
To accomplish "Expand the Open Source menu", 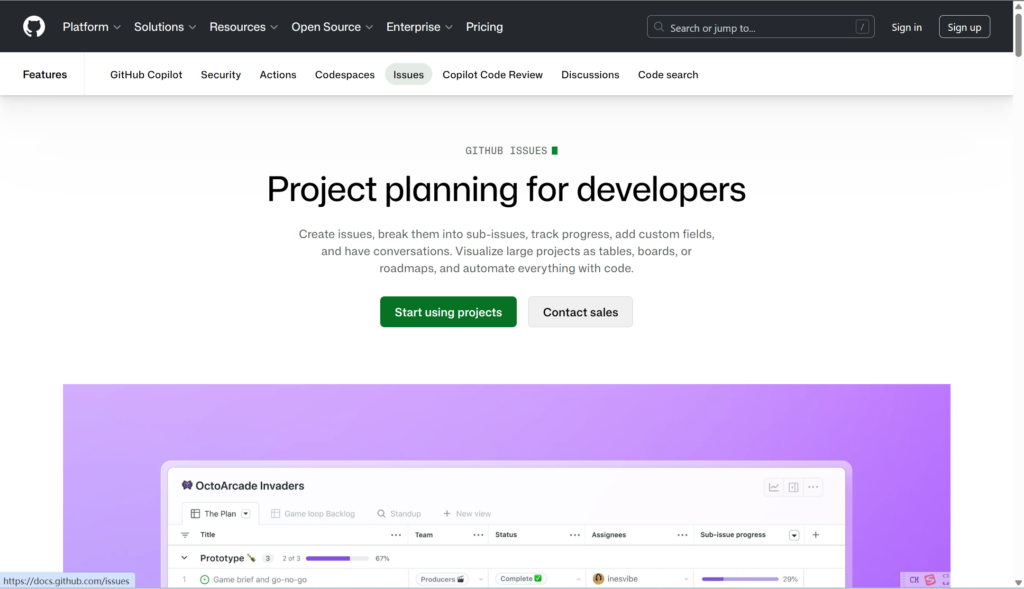I will 332,27.
